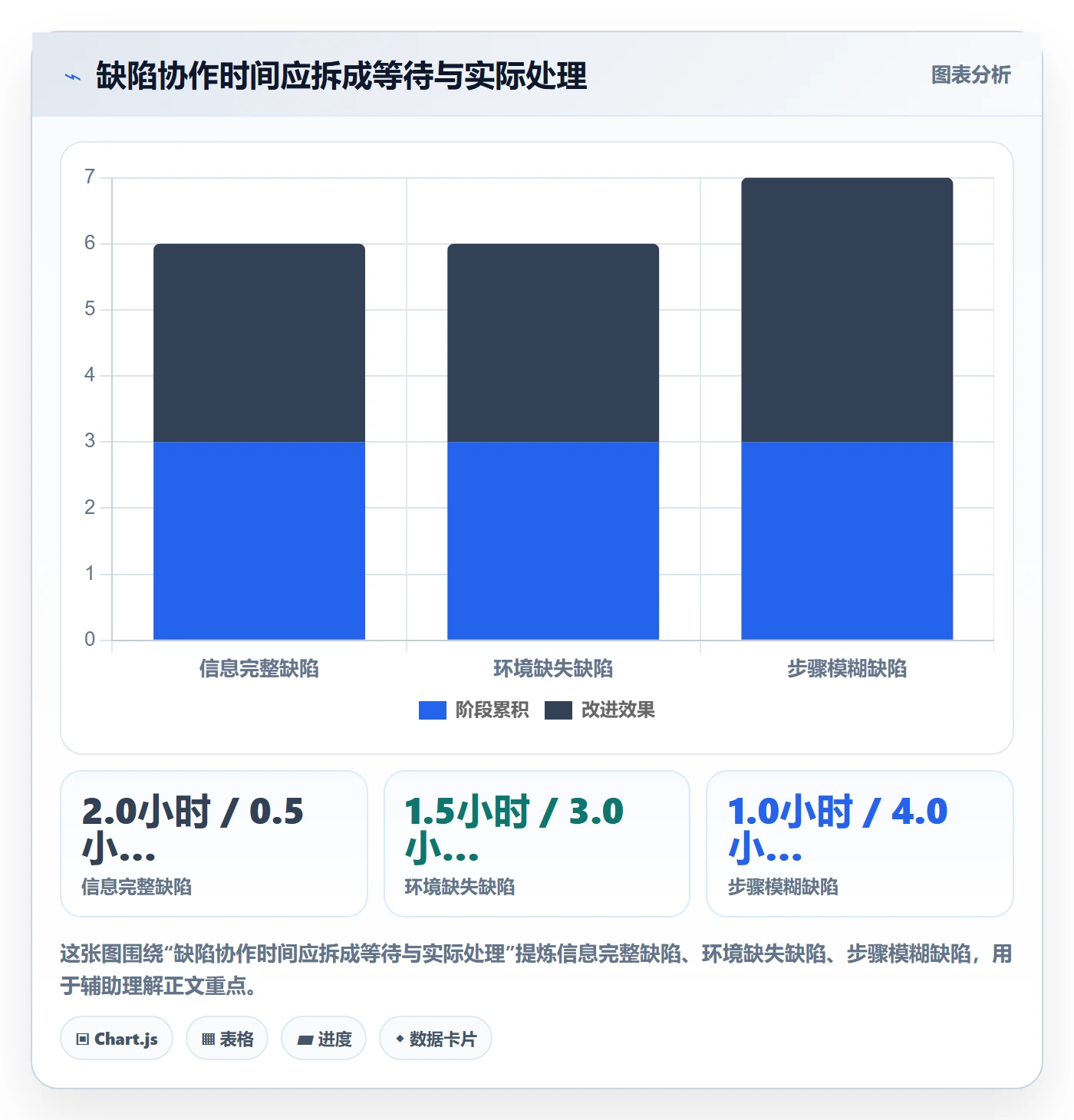Viewport: 1074px width, 1120px height.
Task: Toggle the 阶段累积 legend color box
Action: [432, 710]
